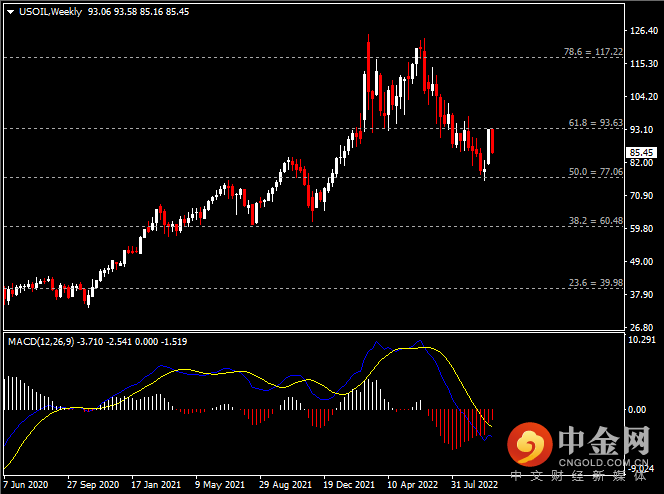
Task: Click the 126.40 price axis label
Action: pyautogui.click(x=640, y=31)
